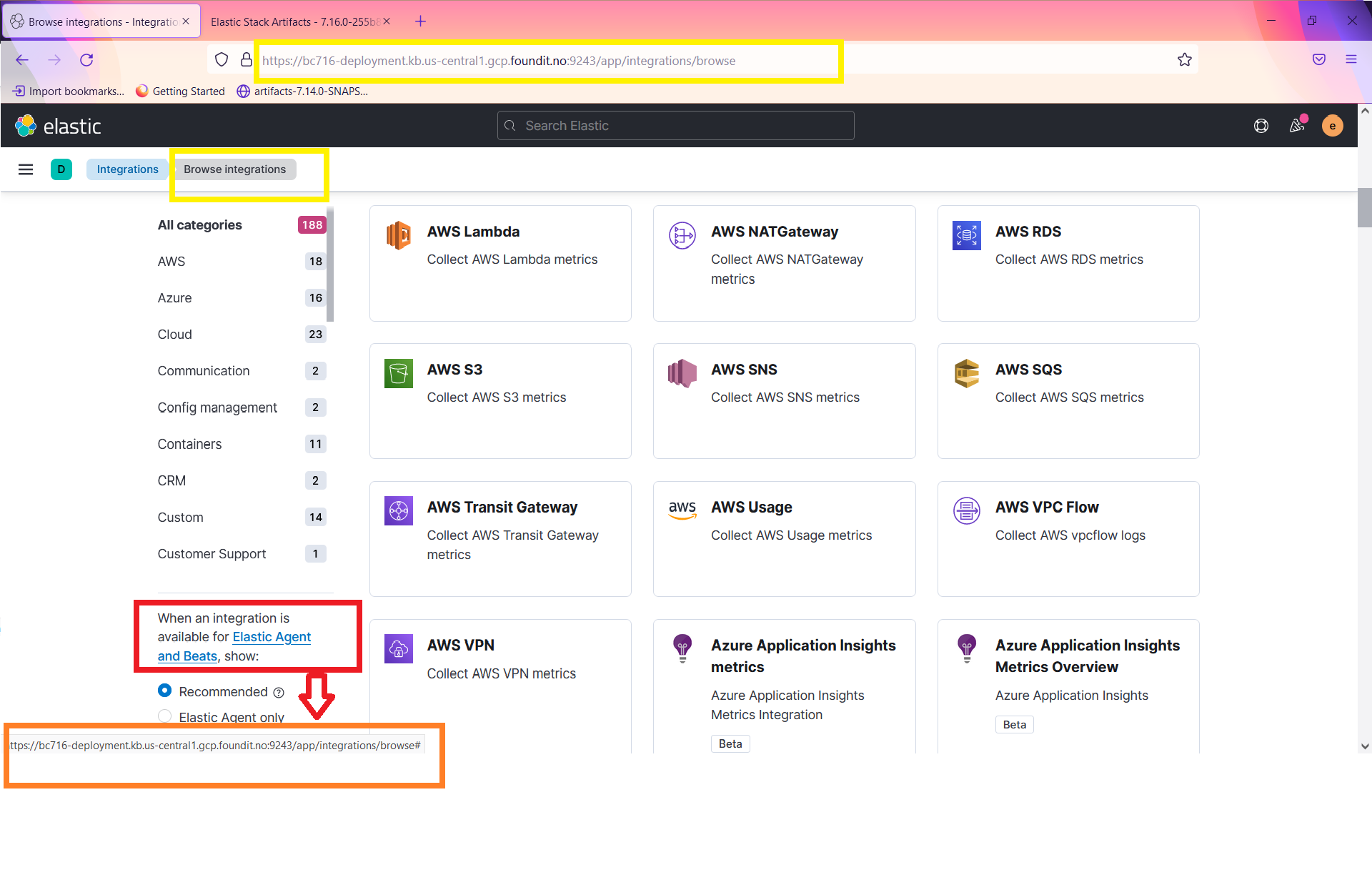The height and width of the screenshot is (885, 1372).
Task: Open the user profile avatar "e"
Action: (1333, 125)
